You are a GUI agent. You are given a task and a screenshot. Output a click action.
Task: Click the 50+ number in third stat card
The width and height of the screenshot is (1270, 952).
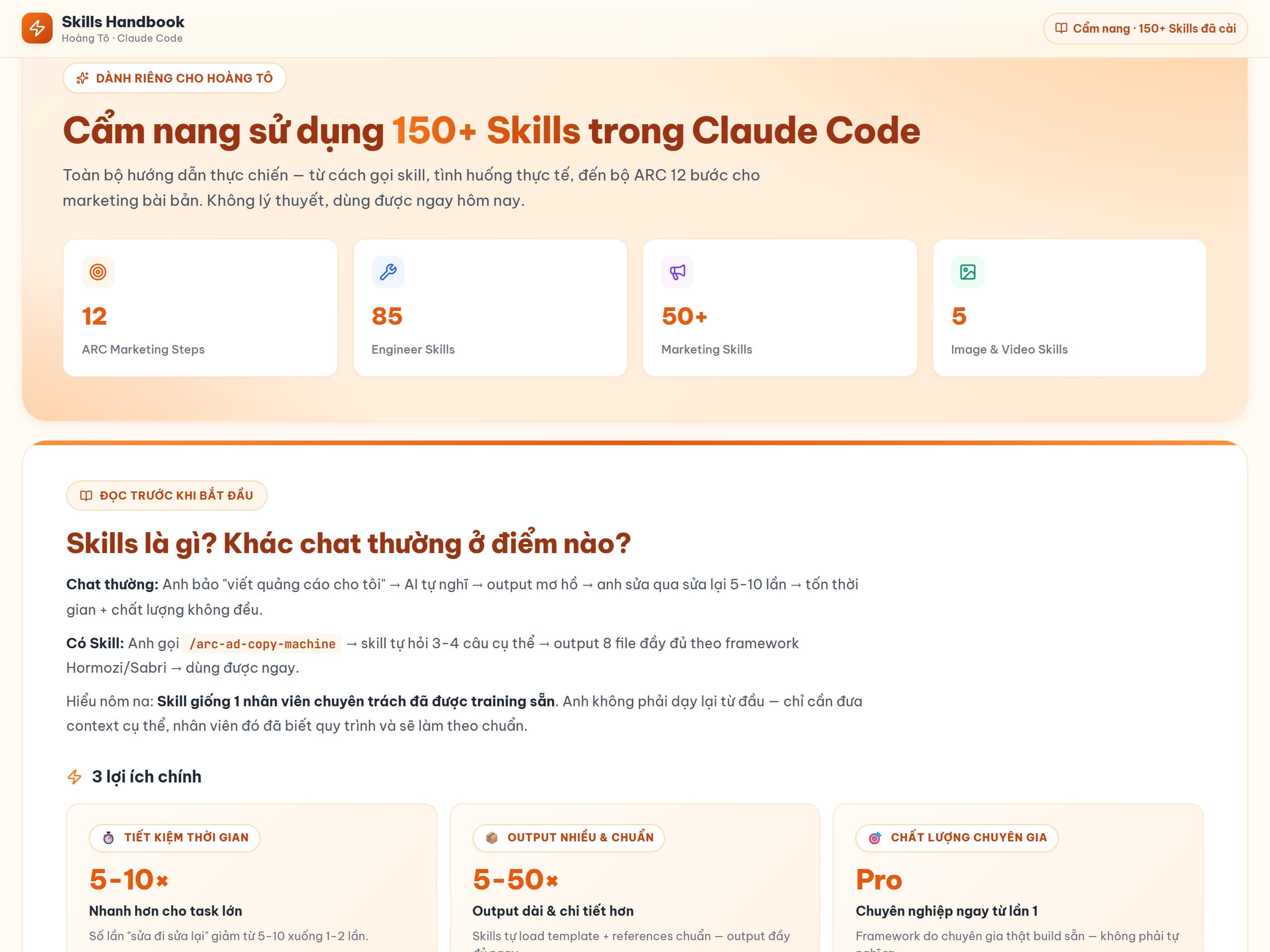[684, 316]
